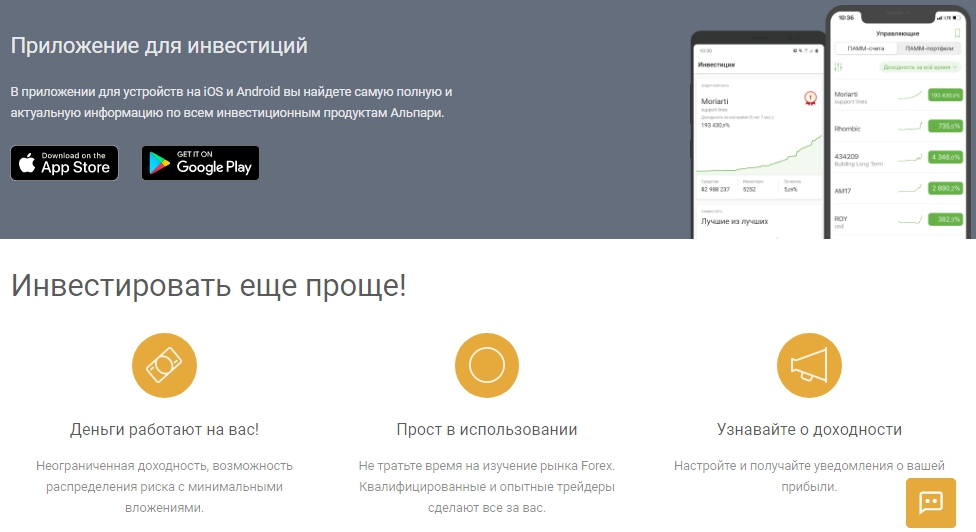Viewport: 976px width, 532px height.
Task: Open the Get it on Google Play badge
Action: (200, 163)
